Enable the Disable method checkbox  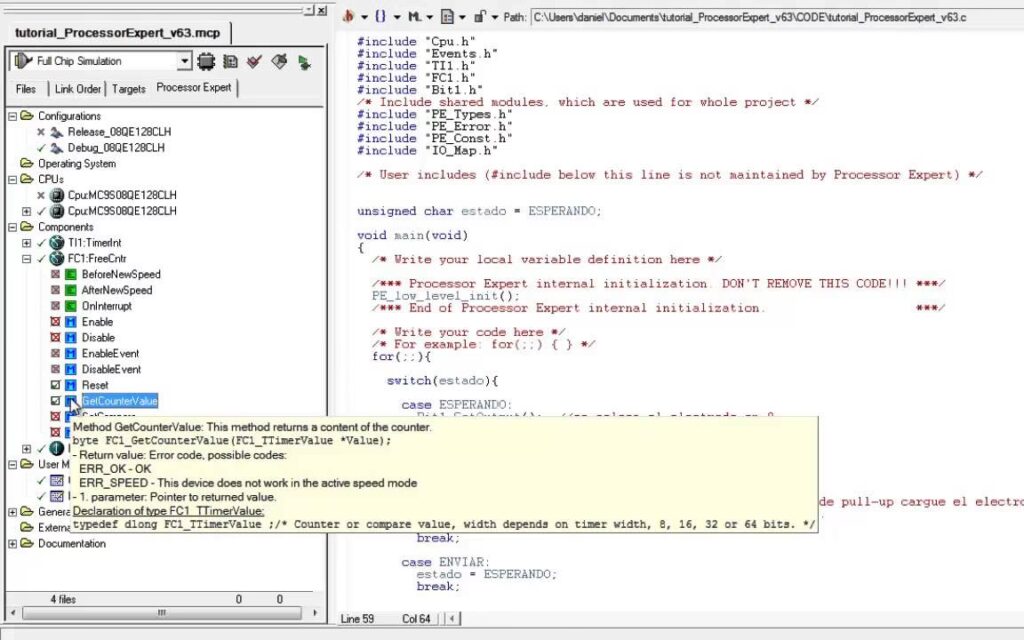56,338
